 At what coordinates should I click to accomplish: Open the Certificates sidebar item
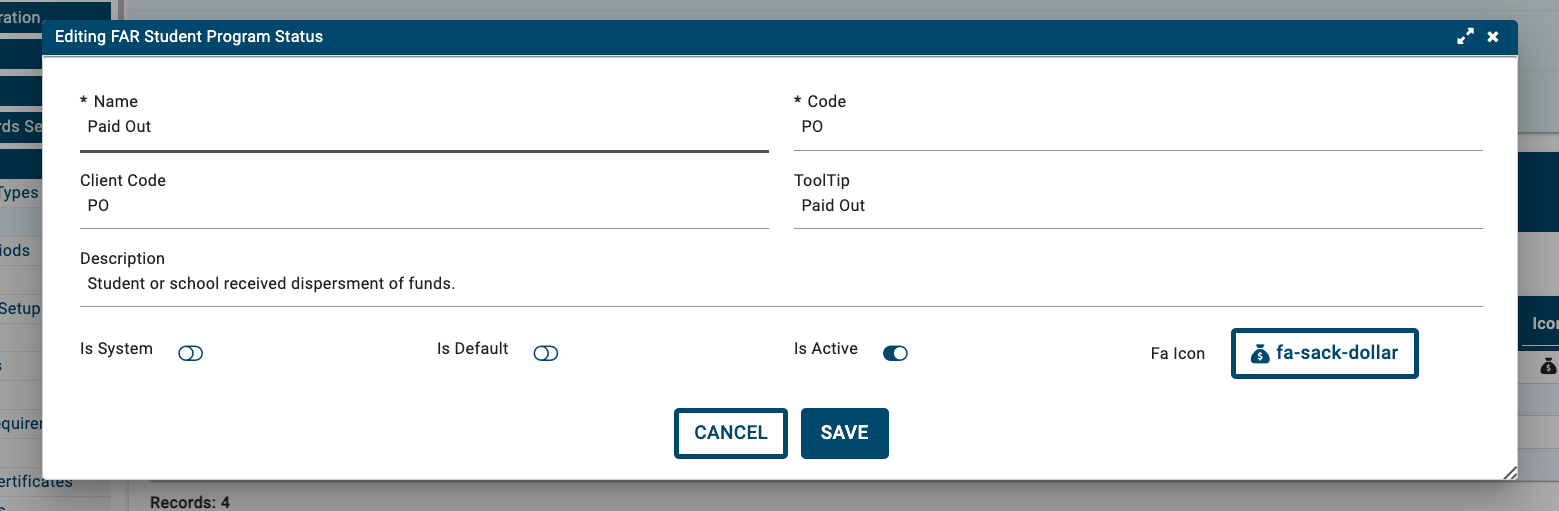click(36, 482)
